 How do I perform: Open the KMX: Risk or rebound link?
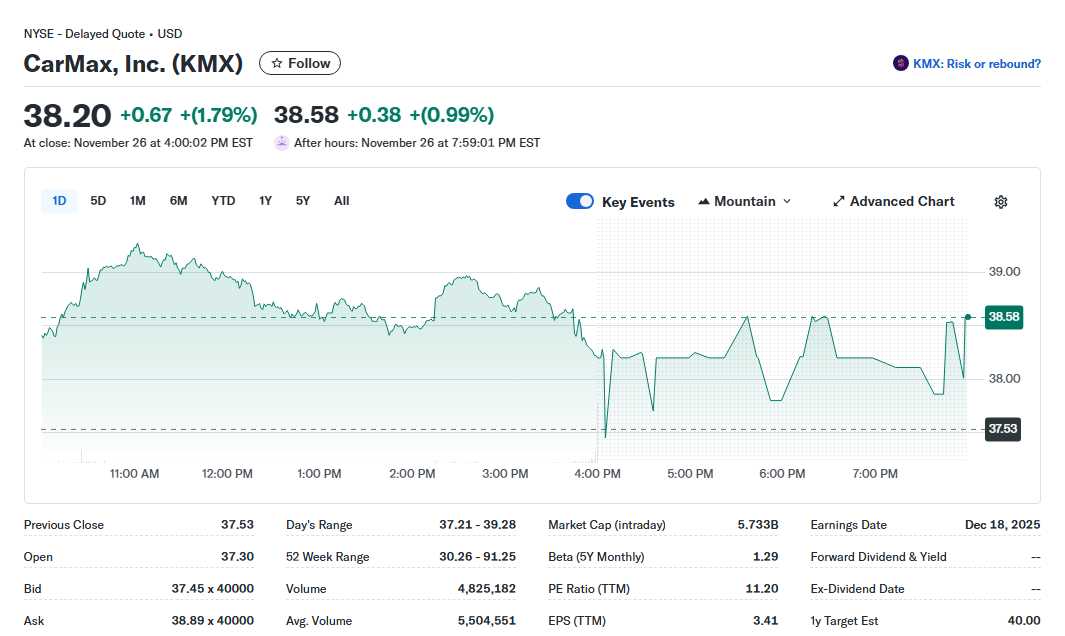[976, 64]
